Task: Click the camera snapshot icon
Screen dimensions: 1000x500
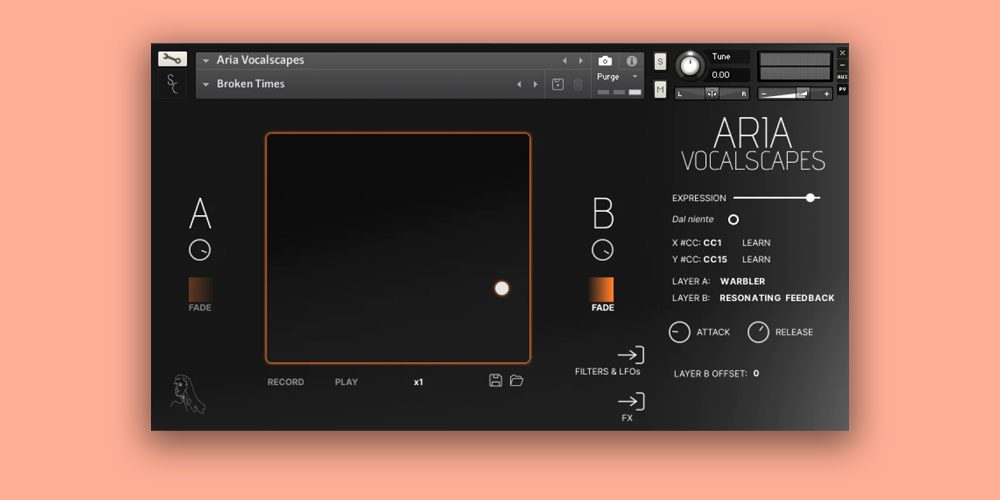Action: [605, 61]
